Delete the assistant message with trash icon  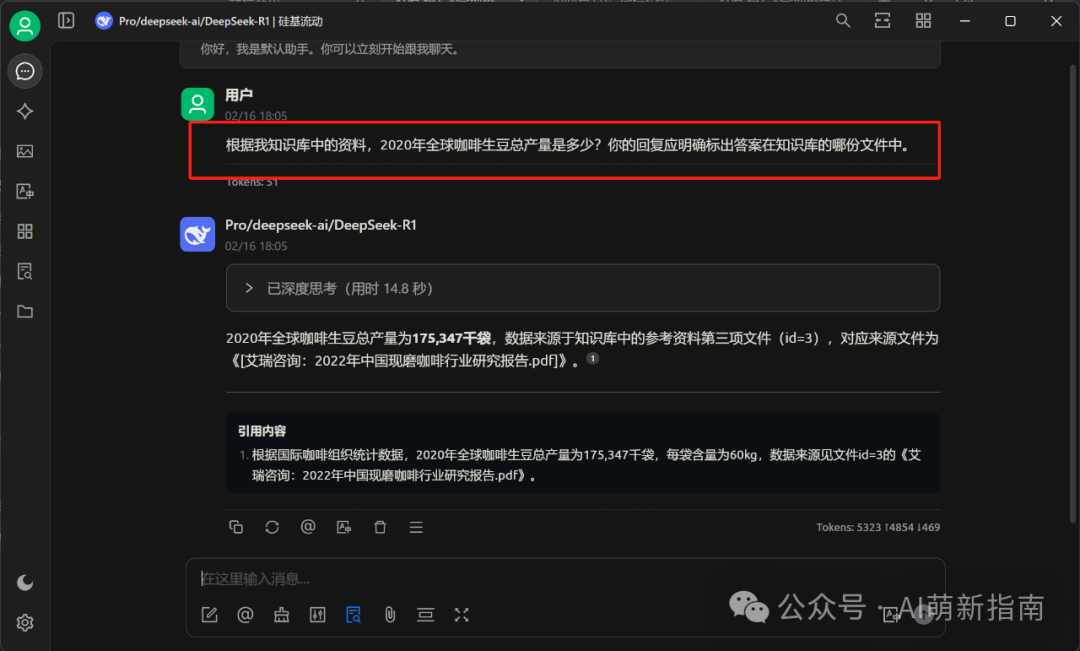[x=380, y=527]
